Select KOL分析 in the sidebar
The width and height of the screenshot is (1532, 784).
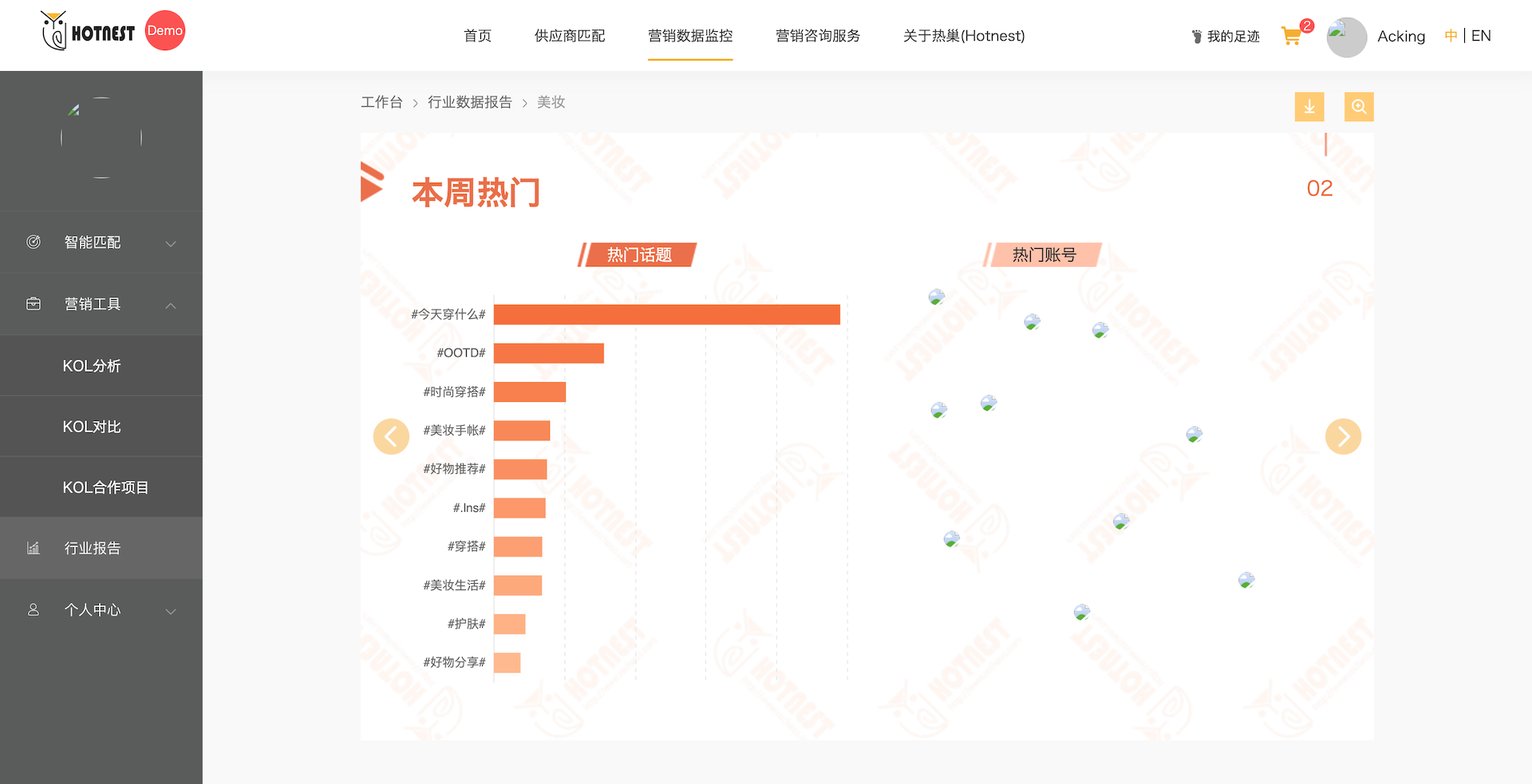(x=92, y=366)
